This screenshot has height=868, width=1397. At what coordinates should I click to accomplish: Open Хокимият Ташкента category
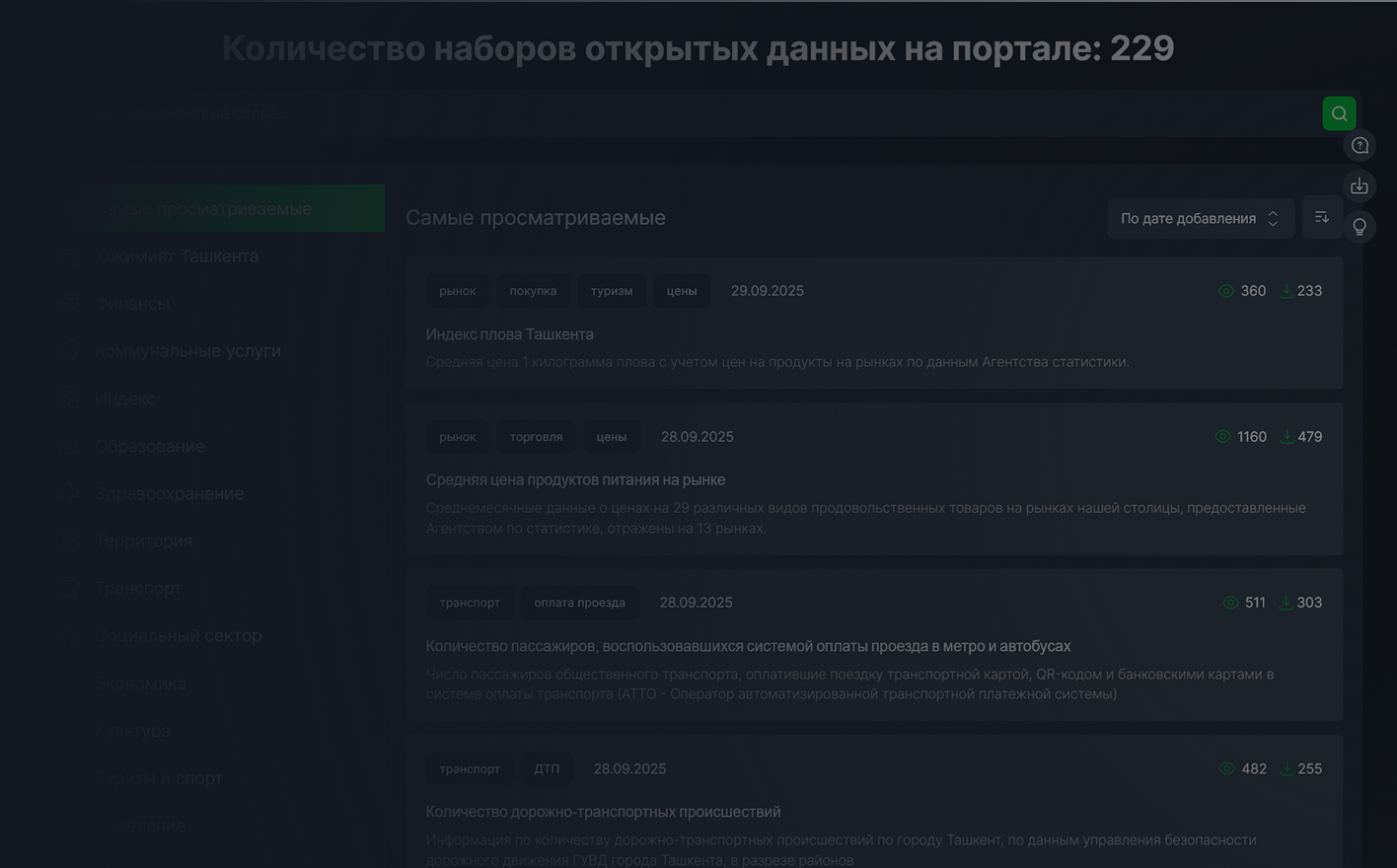tap(177, 256)
